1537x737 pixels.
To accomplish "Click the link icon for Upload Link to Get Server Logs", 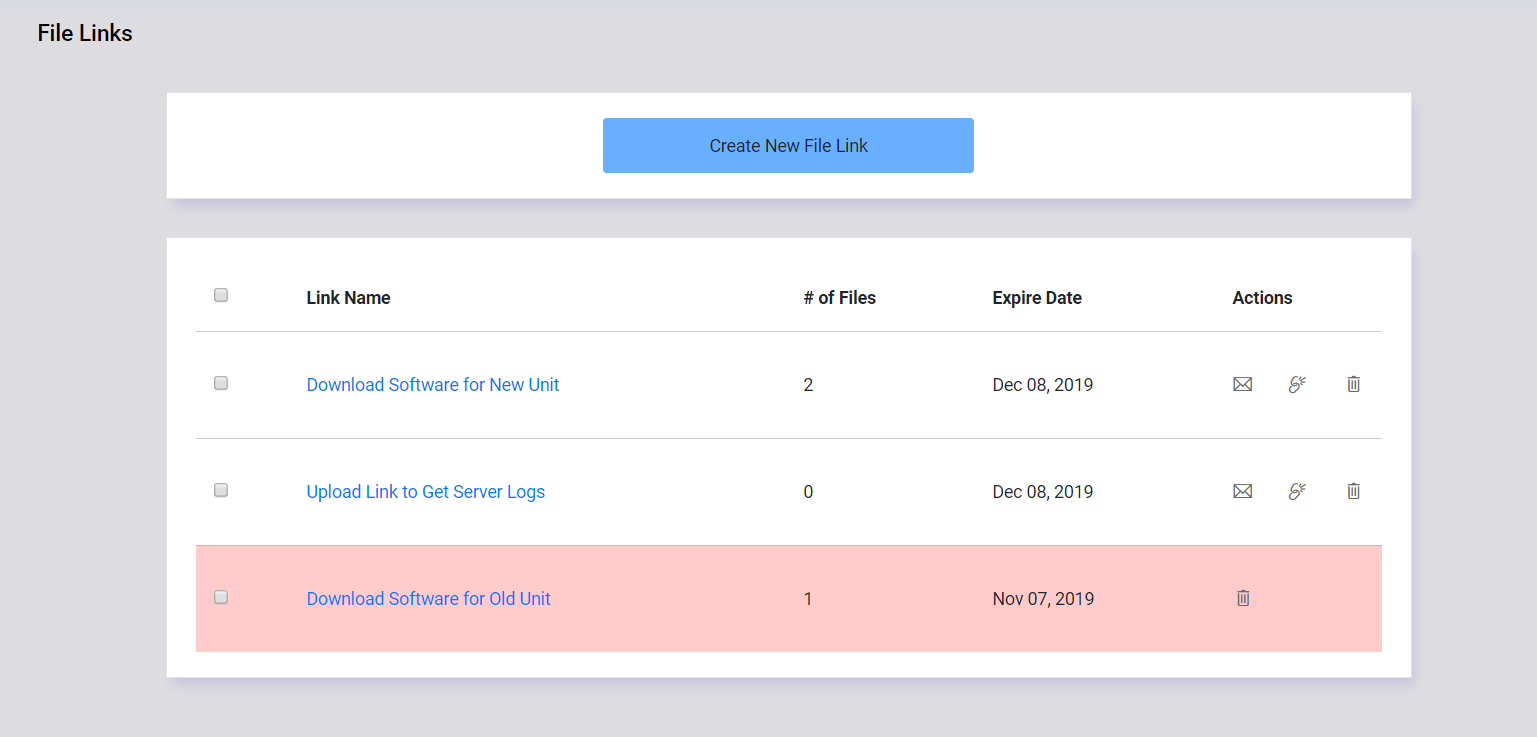I will click(1297, 491).
